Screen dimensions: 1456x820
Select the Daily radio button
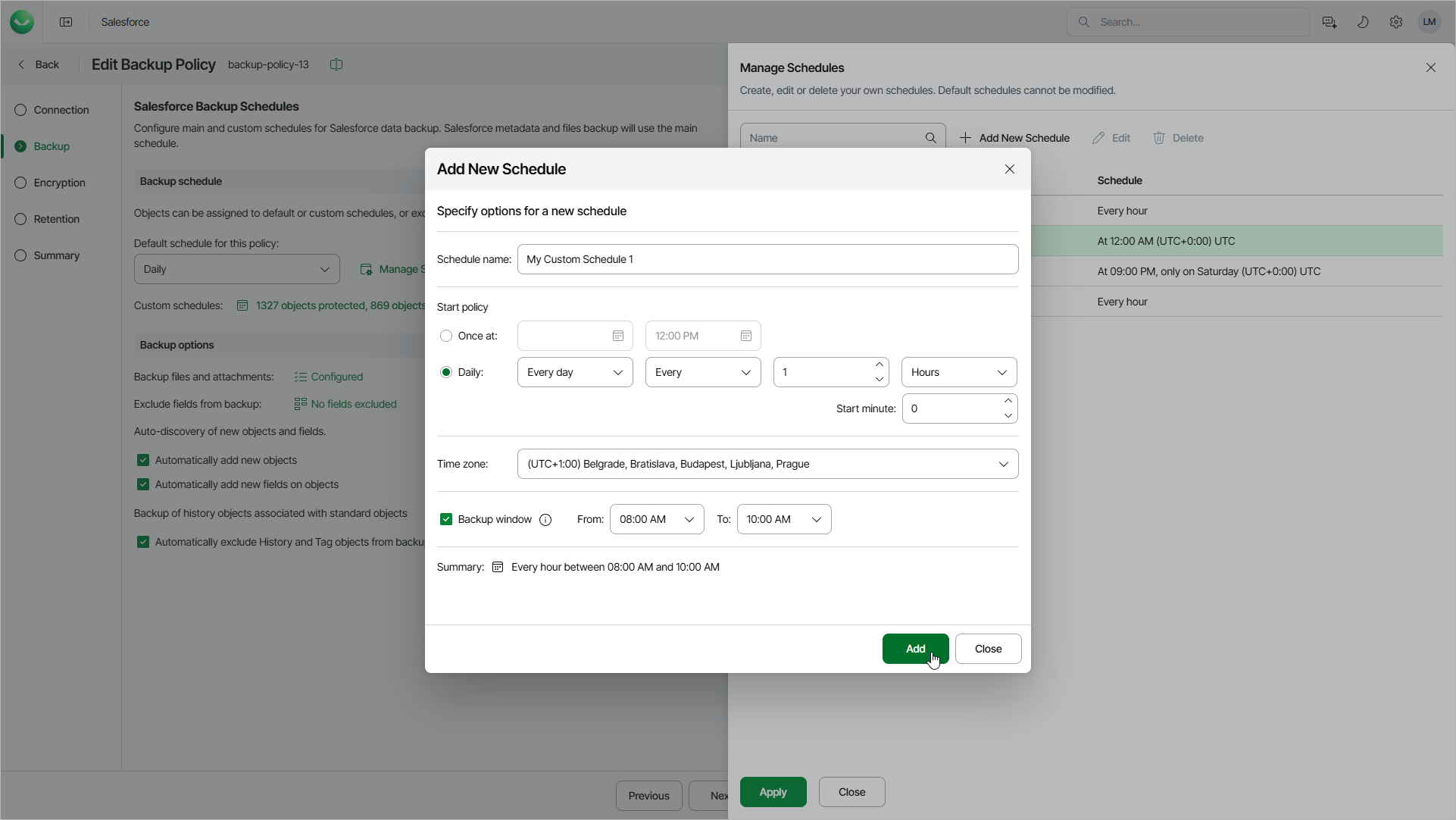pos(446,373)
